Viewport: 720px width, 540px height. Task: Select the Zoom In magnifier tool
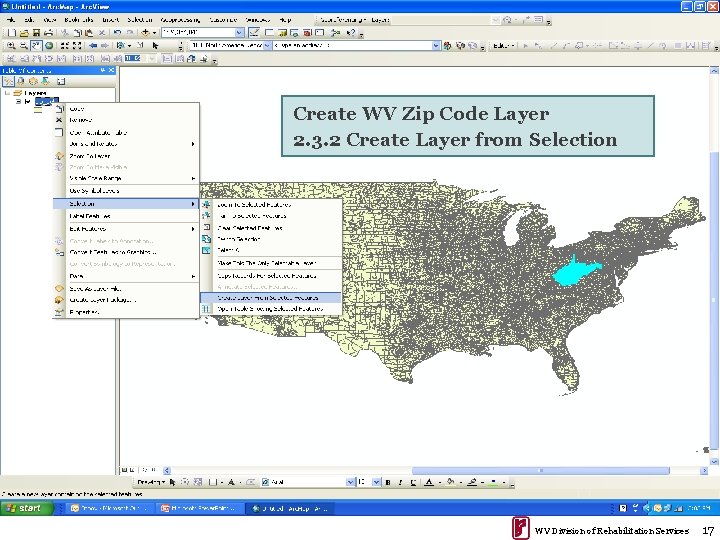11,45
